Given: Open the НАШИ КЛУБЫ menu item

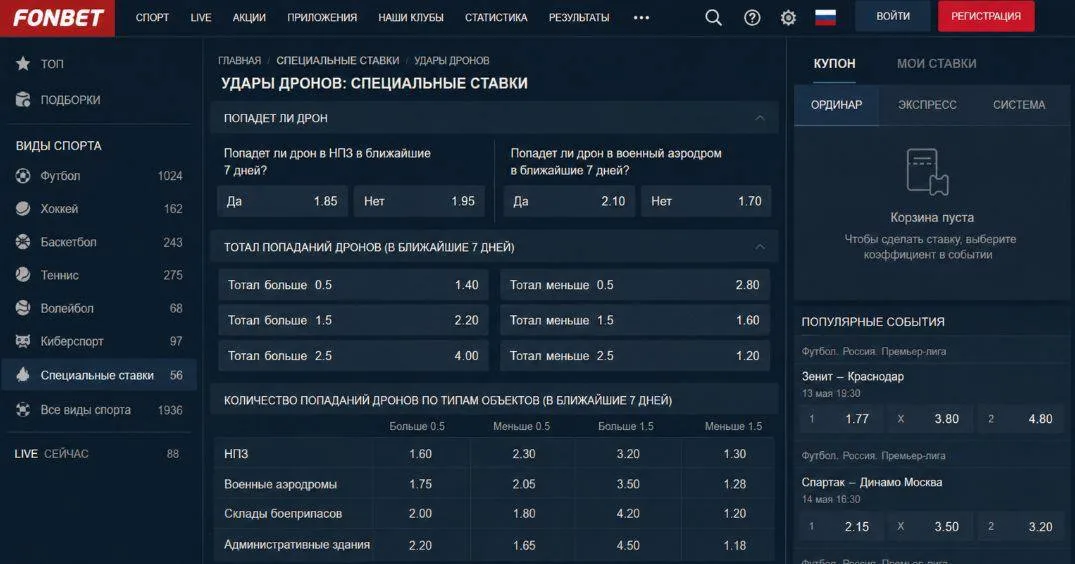Looking at the screenshot, I should point(411,18).
